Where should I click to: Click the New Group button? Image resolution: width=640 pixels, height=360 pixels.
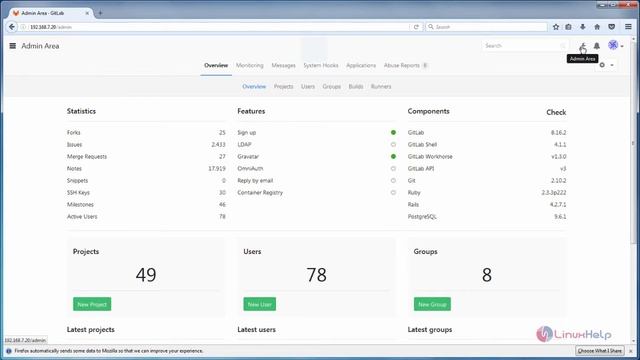point(432,304)
